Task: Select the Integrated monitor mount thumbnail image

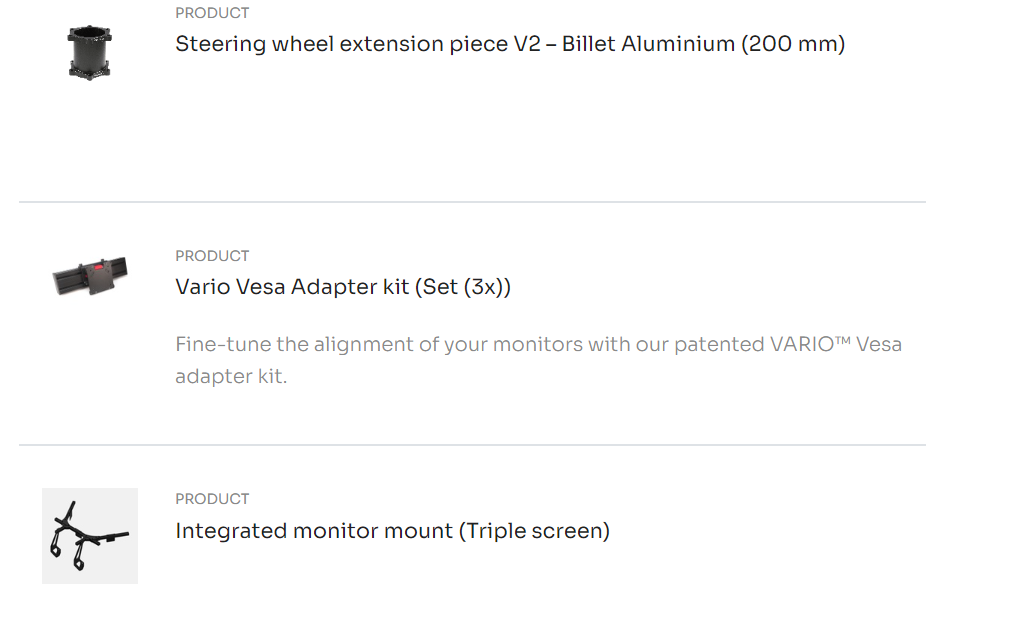Action: tap(89, 536)
